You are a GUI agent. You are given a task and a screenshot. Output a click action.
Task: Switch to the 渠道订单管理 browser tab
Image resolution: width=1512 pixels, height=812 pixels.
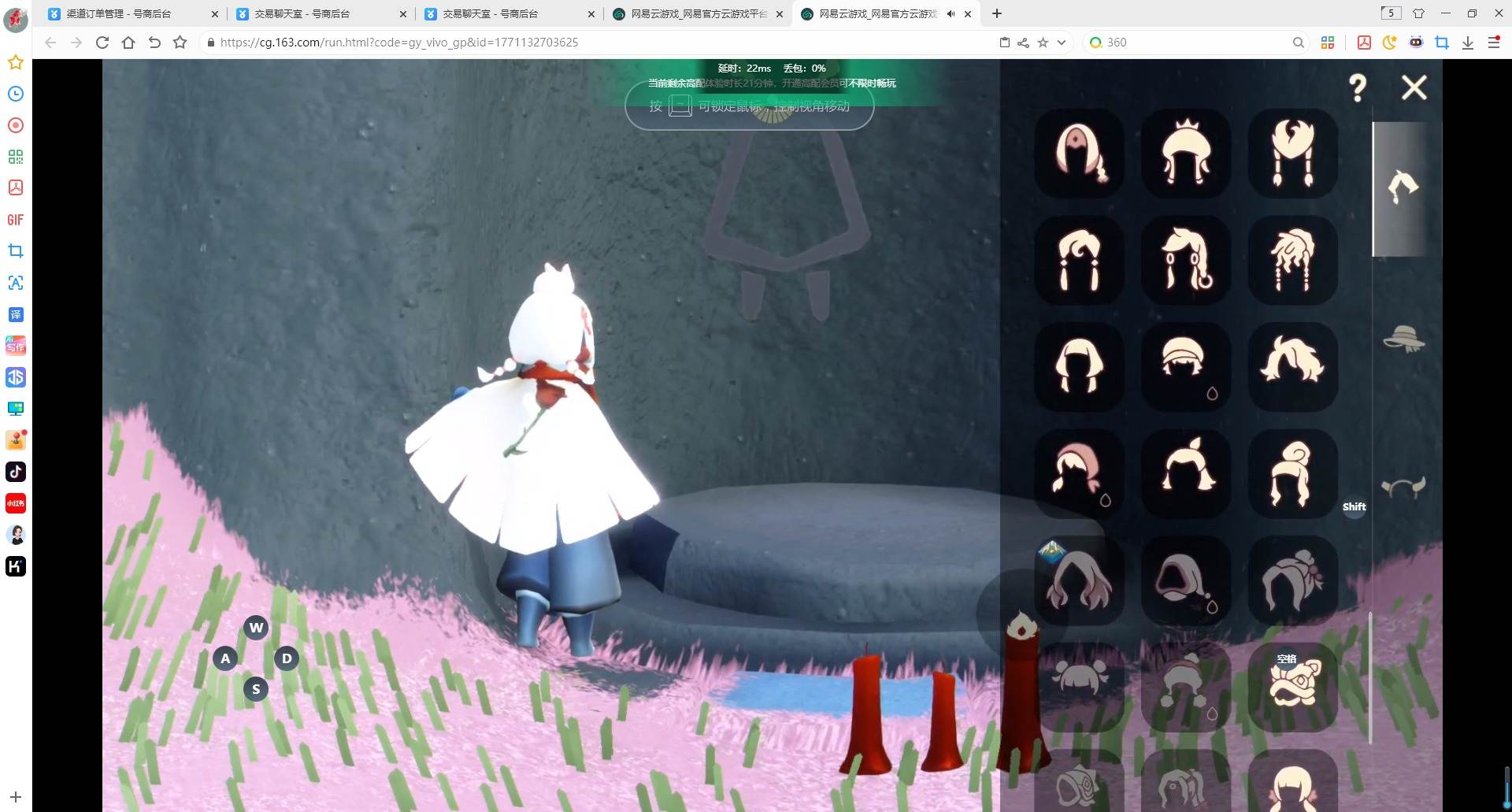coord(120,13)
